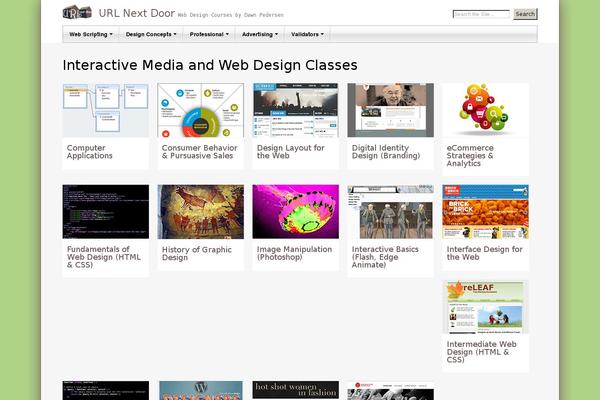Expand the Professional menu
This screenshot has height=400, width=600.
coord(209,34)
